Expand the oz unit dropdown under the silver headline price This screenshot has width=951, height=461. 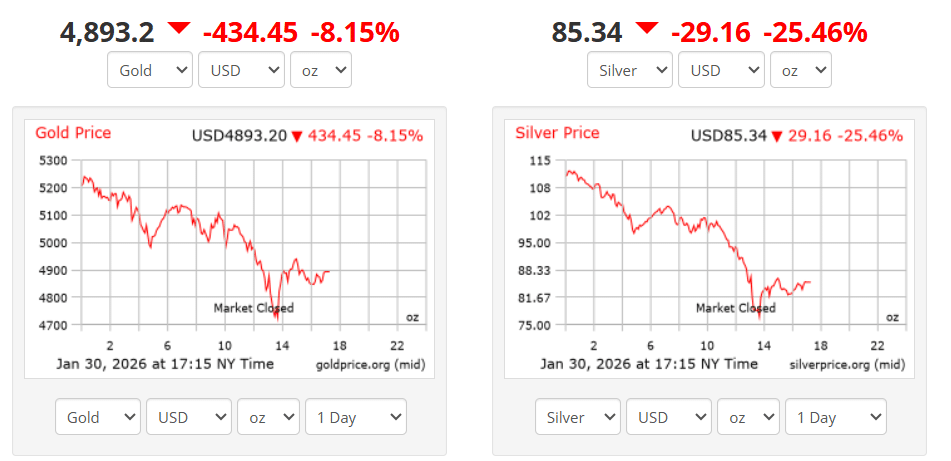[800, 71]
